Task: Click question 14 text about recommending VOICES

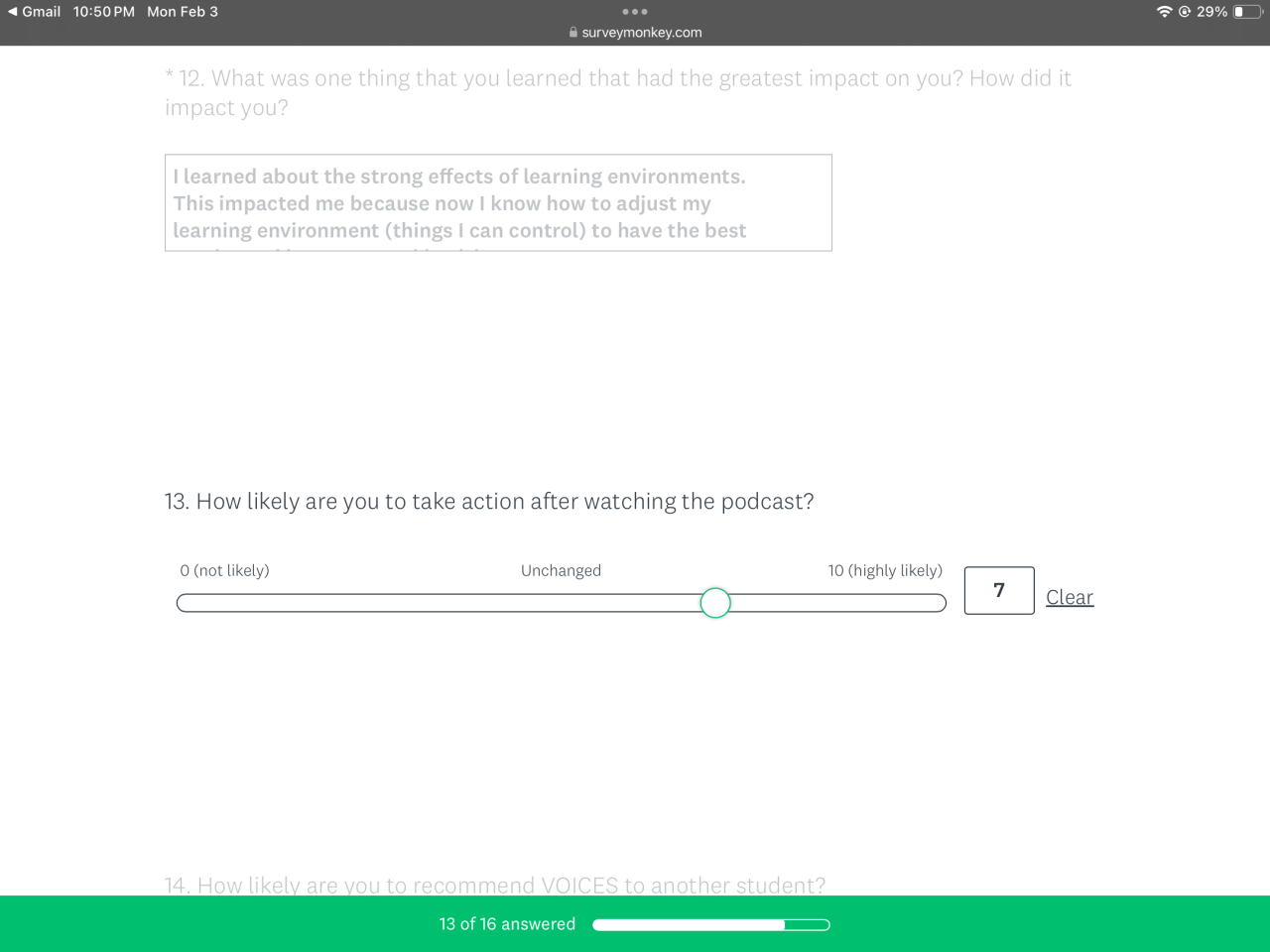Action: 495,885
